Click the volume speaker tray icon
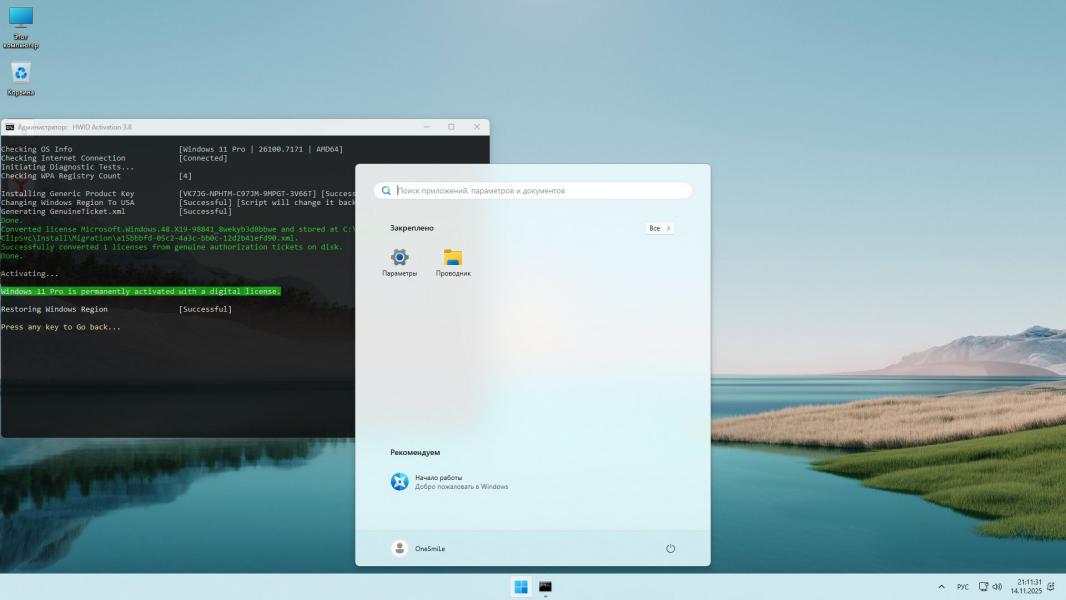 [997, 587]
